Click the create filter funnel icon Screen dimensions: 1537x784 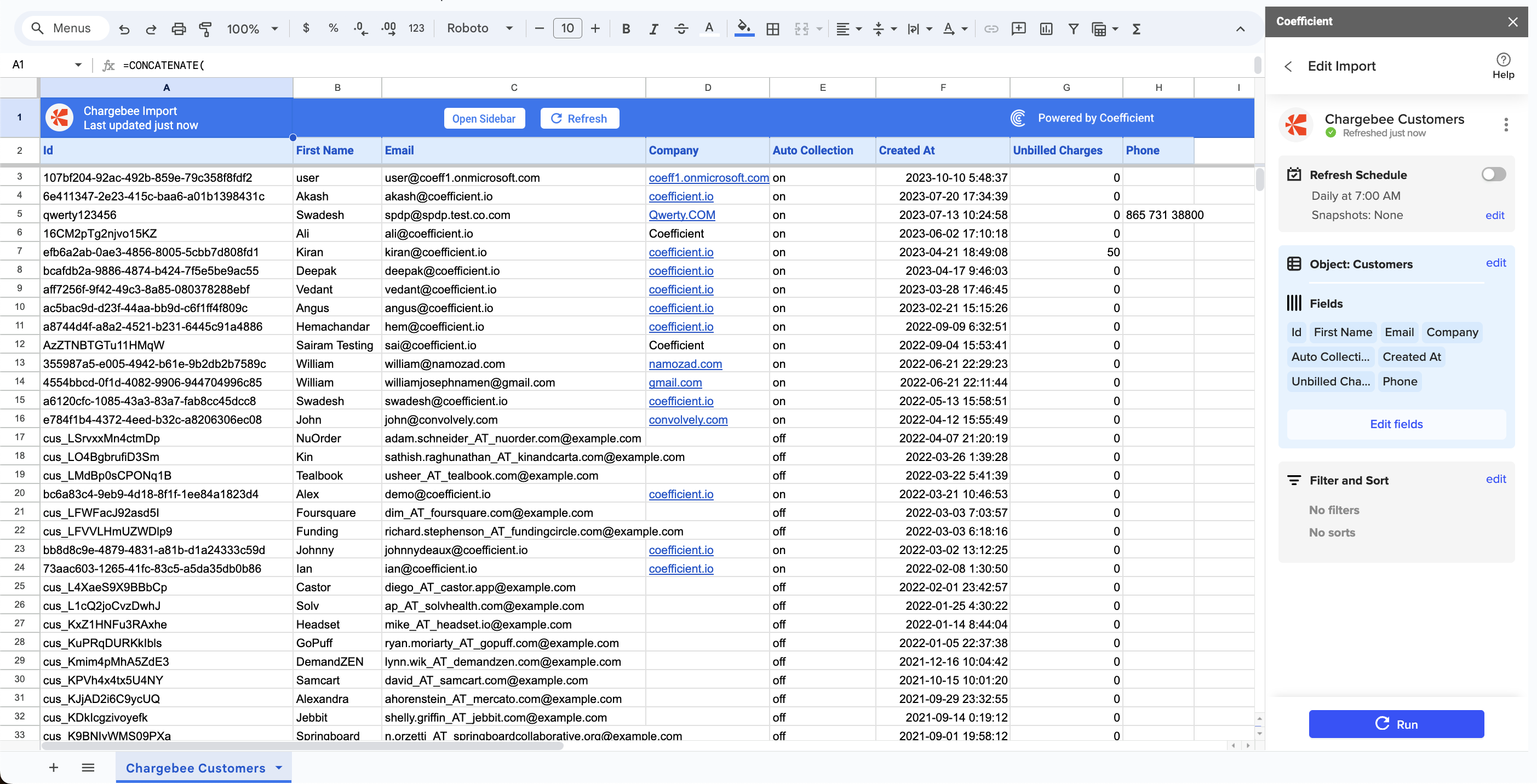(1074, 28)
